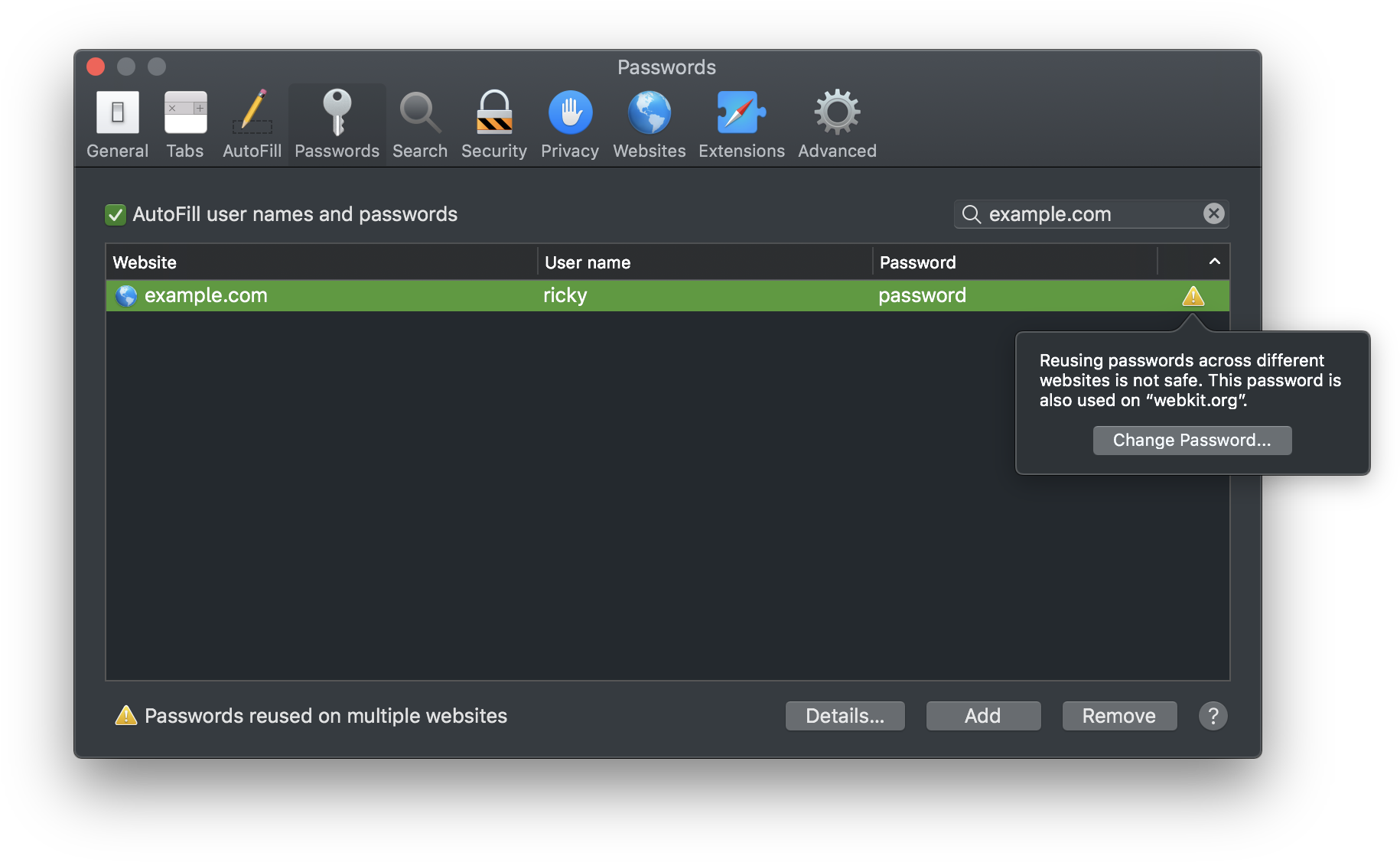Toggle sort order via column chevron
This screenshot has height=862, width=1400.
pos(1214,262)
